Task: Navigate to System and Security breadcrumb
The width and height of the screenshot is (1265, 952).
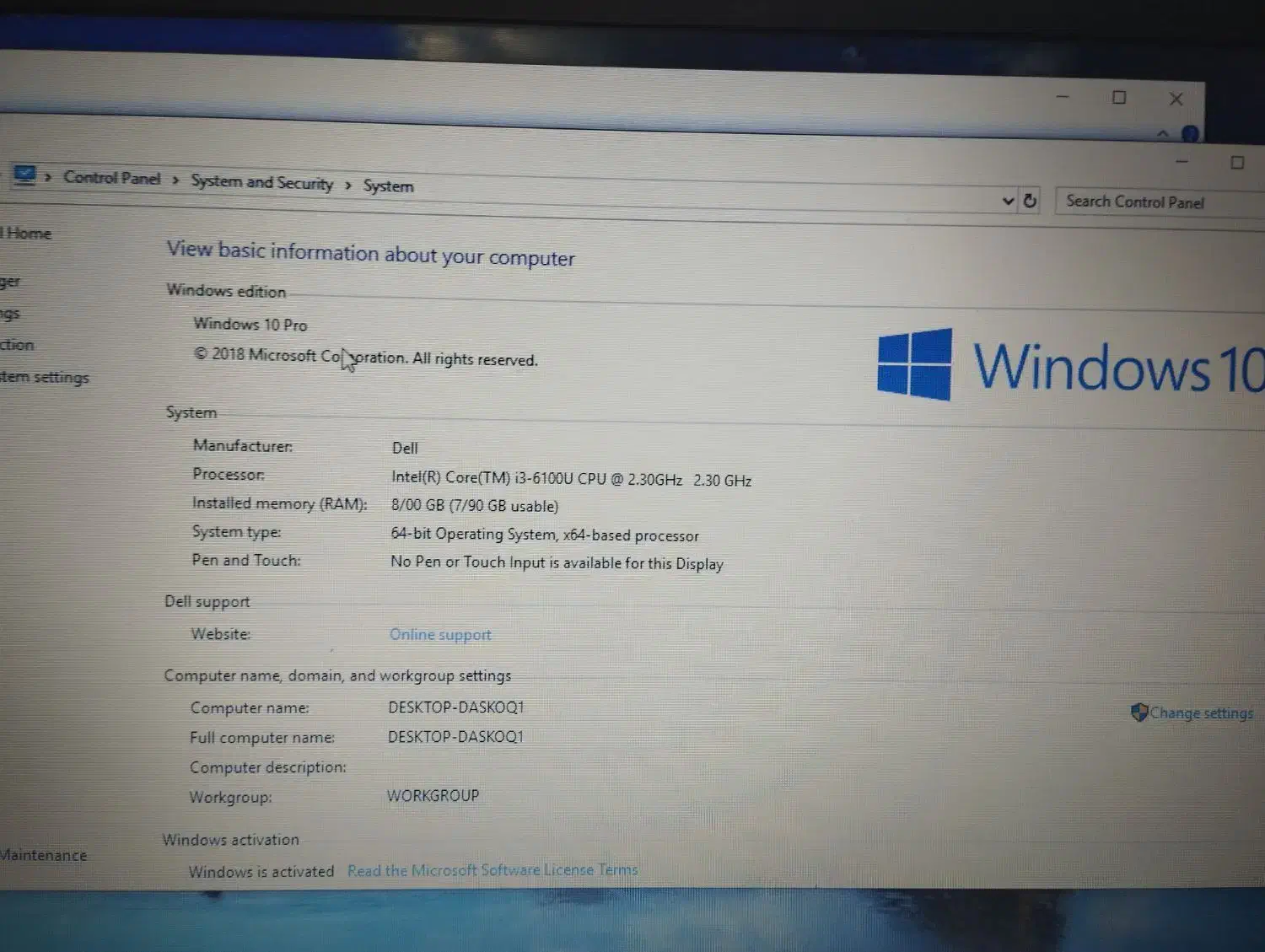Action: point(261,182)
